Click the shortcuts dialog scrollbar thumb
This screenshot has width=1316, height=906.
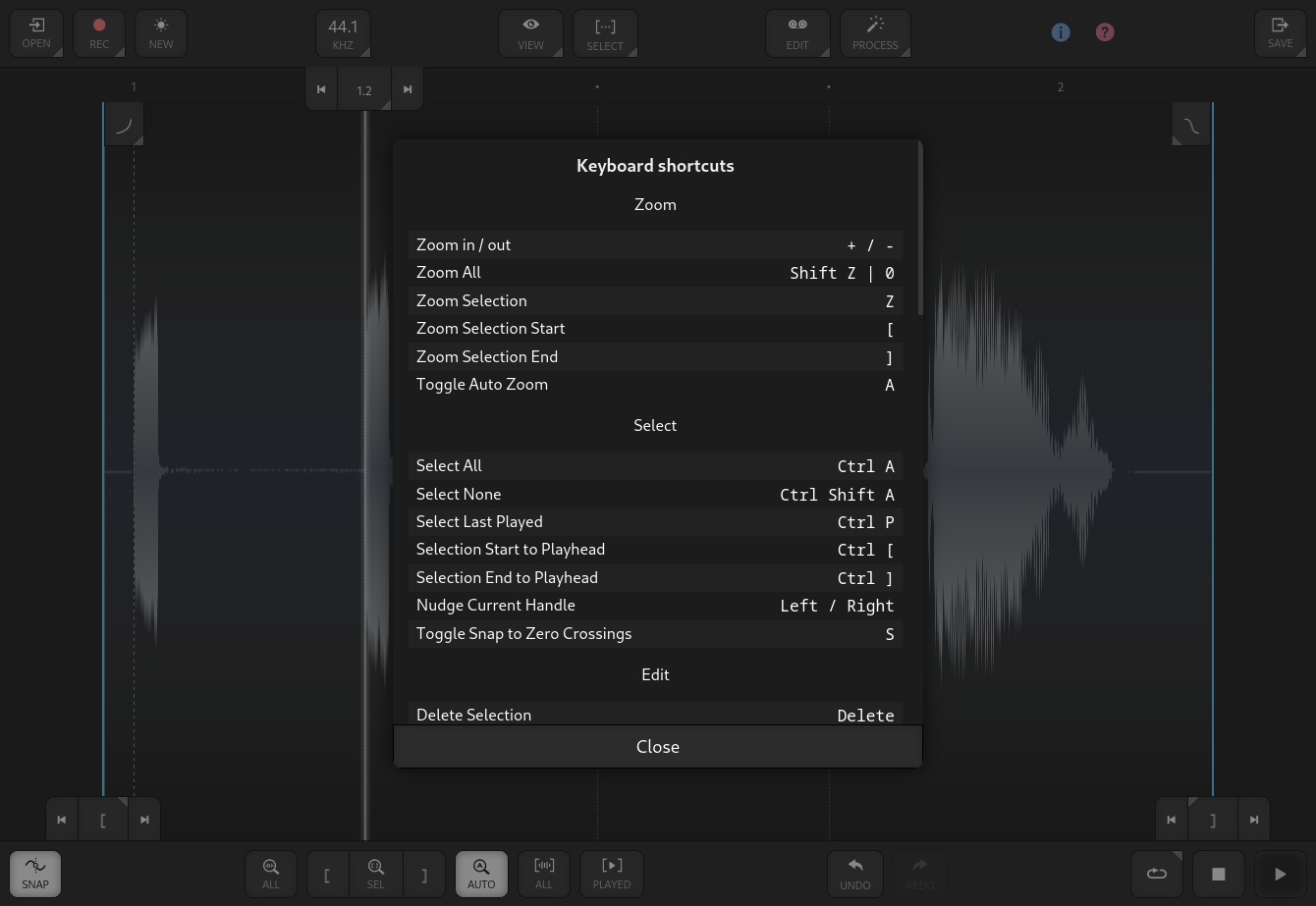click(x=920, y=228)
